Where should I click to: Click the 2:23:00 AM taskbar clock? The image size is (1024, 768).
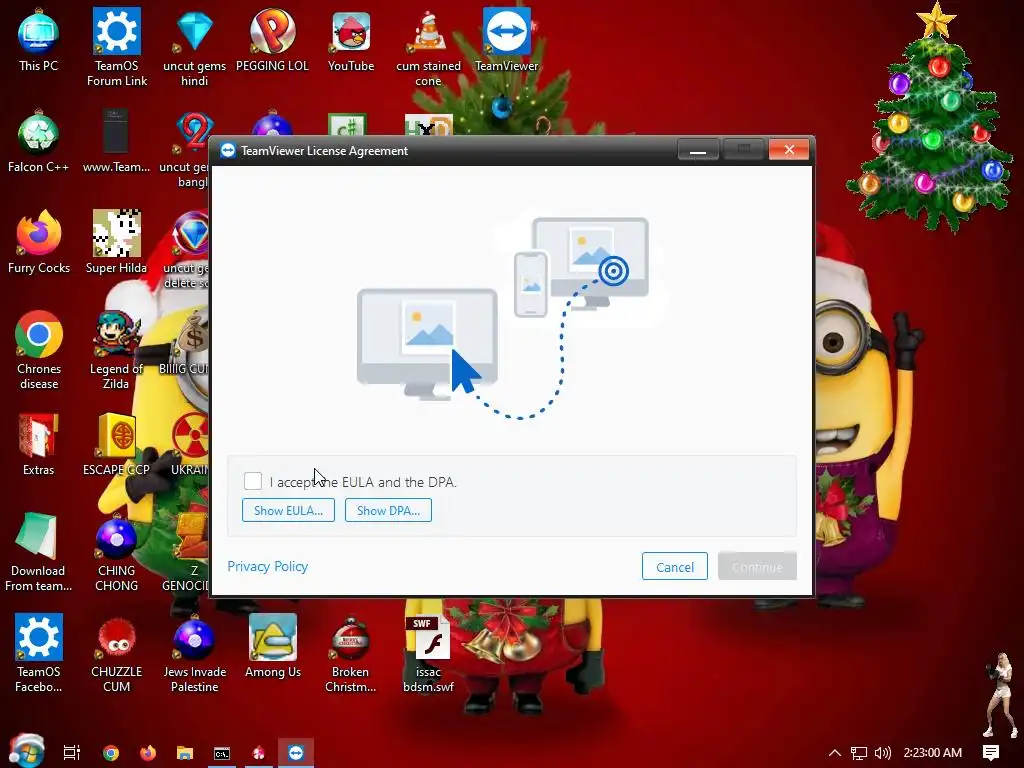pyautogui.click(x=933, y=753)
